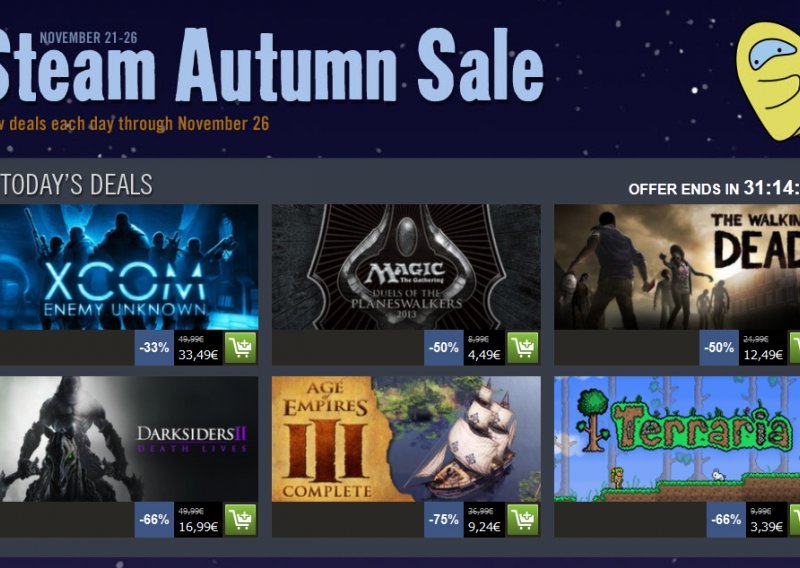Open the XCOM Enemy Unknown banner

click(129, 267)
